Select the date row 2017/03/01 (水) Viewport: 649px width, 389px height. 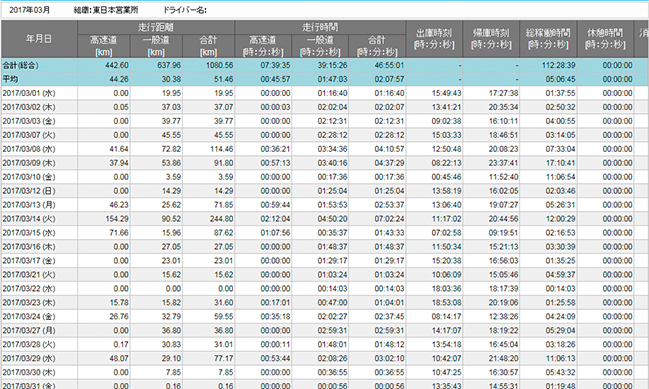pos(29,93)
